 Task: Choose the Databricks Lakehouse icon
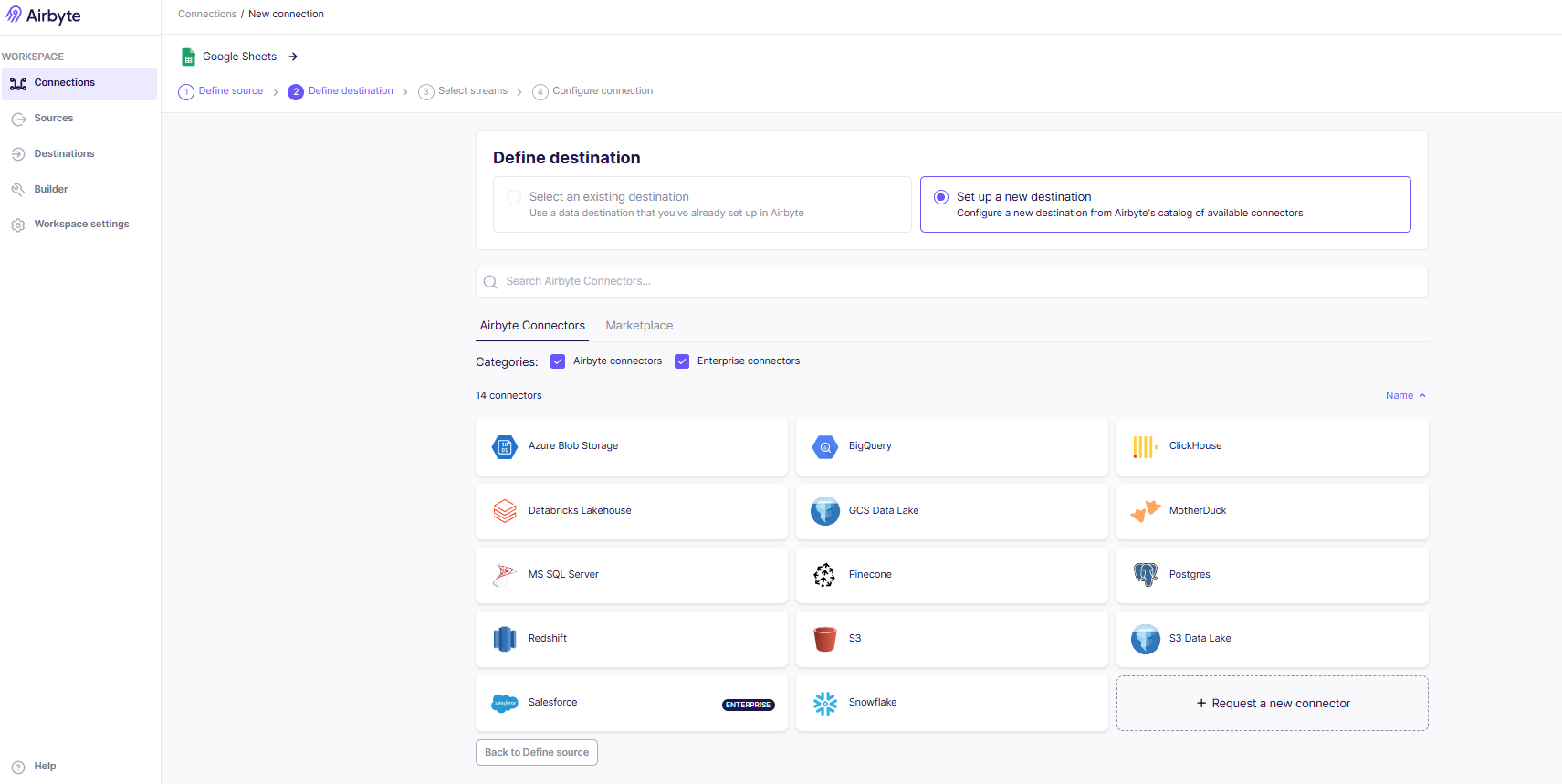[x=505, y=511]
